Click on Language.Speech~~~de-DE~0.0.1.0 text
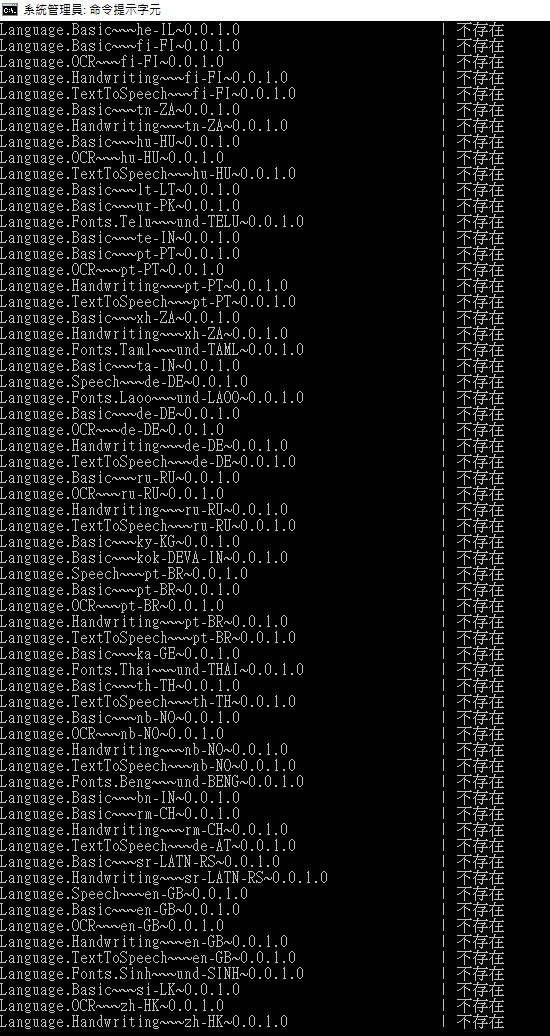This screenshot has width=550, height=1036. coord(124,382)
